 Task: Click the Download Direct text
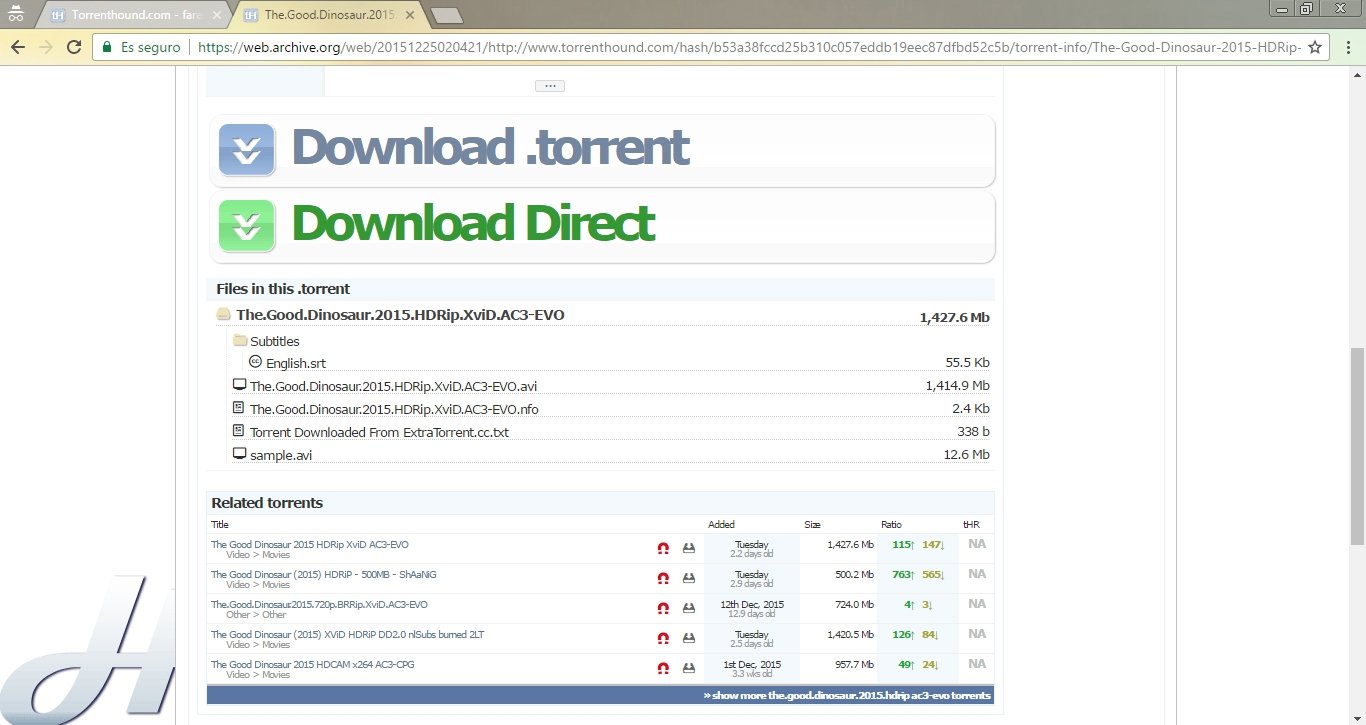[x=473, y=223]
